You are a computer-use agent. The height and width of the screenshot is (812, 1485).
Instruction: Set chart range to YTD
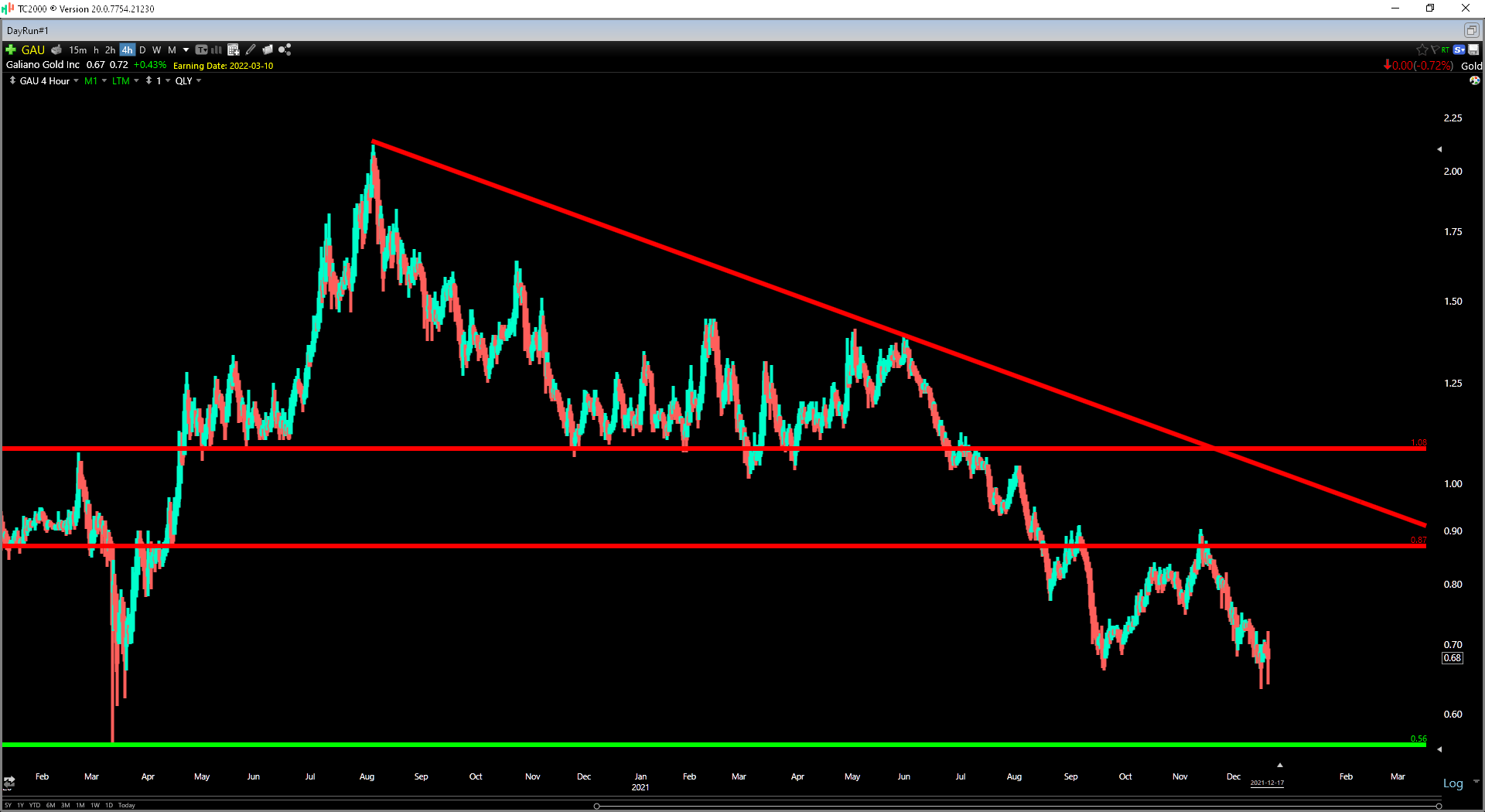(x=35, y=805)
